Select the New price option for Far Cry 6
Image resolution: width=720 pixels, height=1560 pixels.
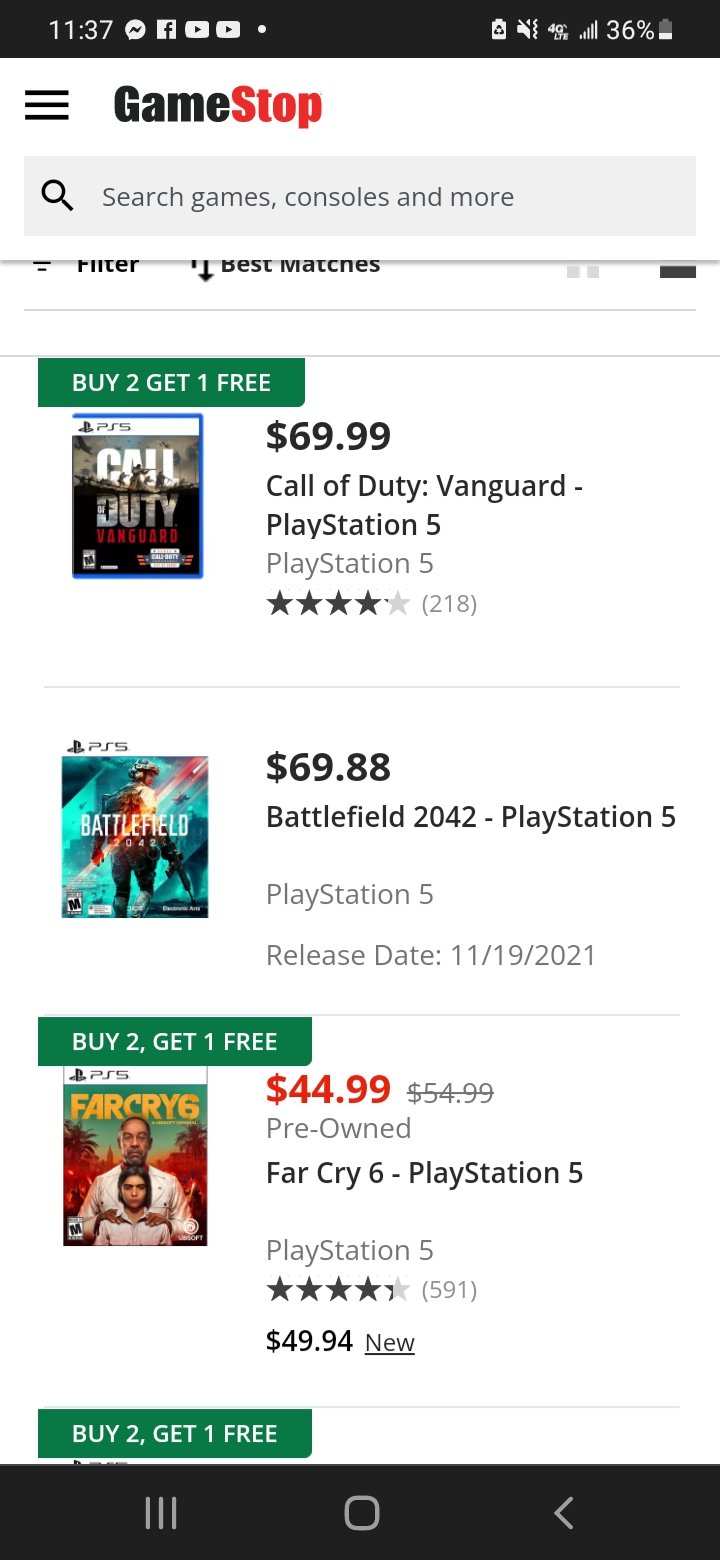point(389,1343)
